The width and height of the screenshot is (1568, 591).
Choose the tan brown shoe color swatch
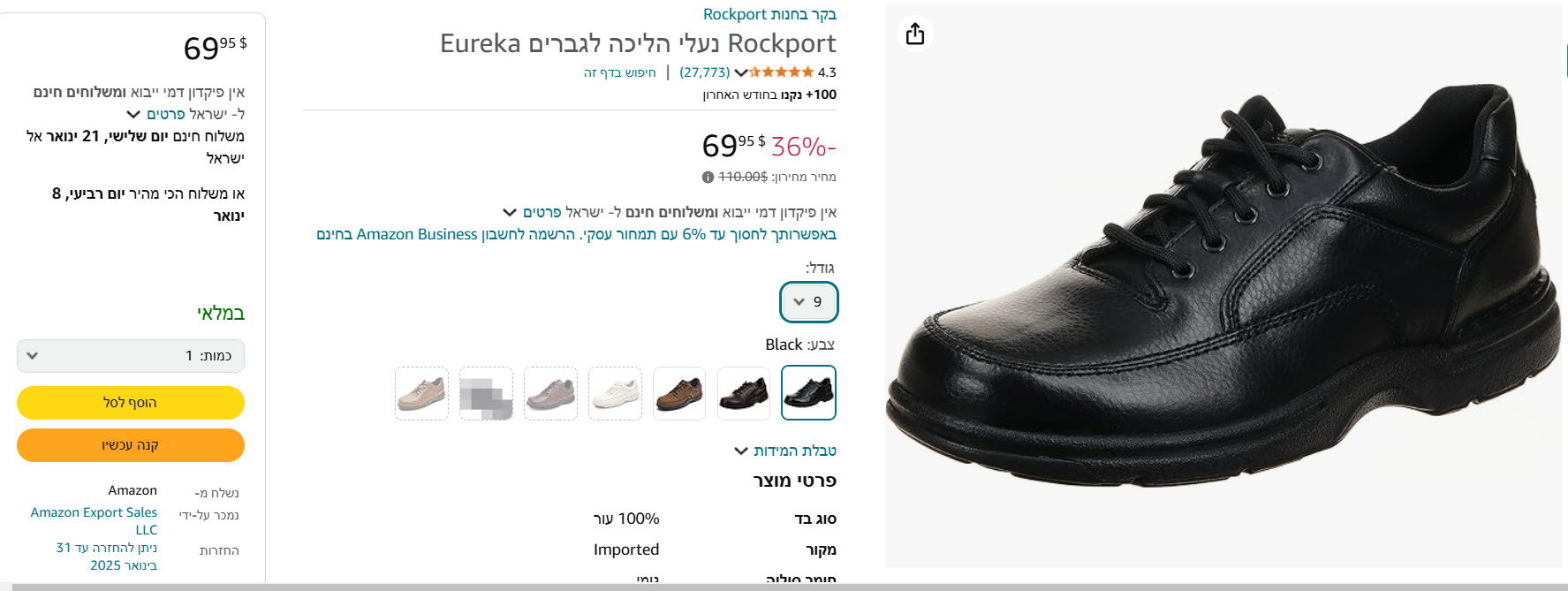pos(679,393)
